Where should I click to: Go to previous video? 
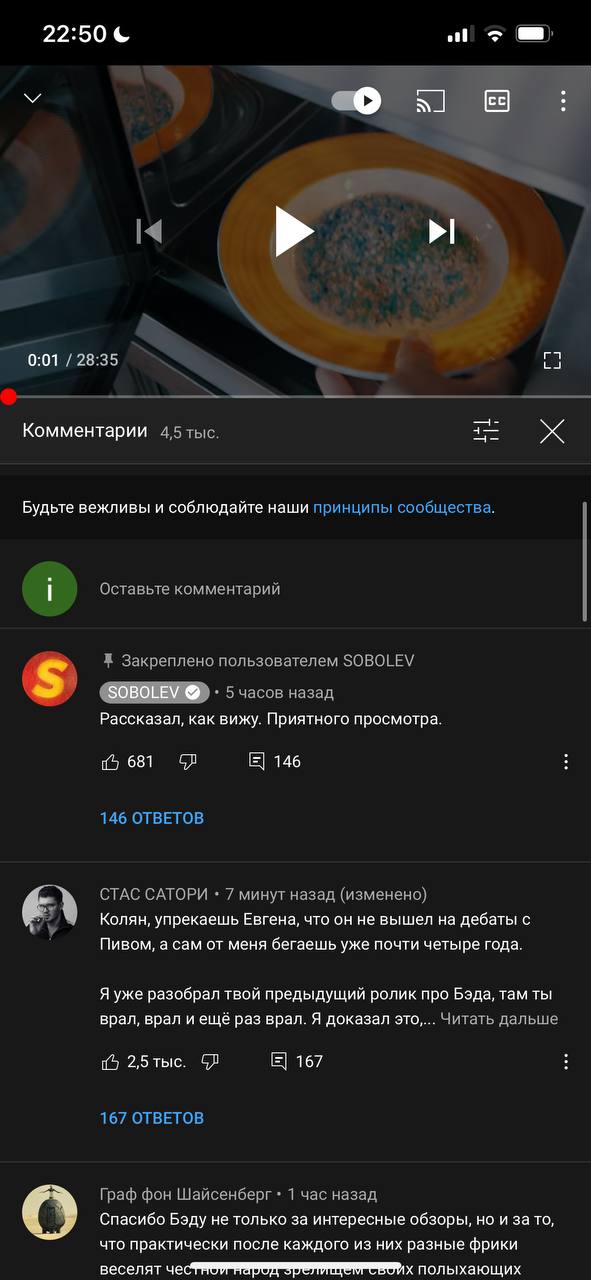click(149, 231)
